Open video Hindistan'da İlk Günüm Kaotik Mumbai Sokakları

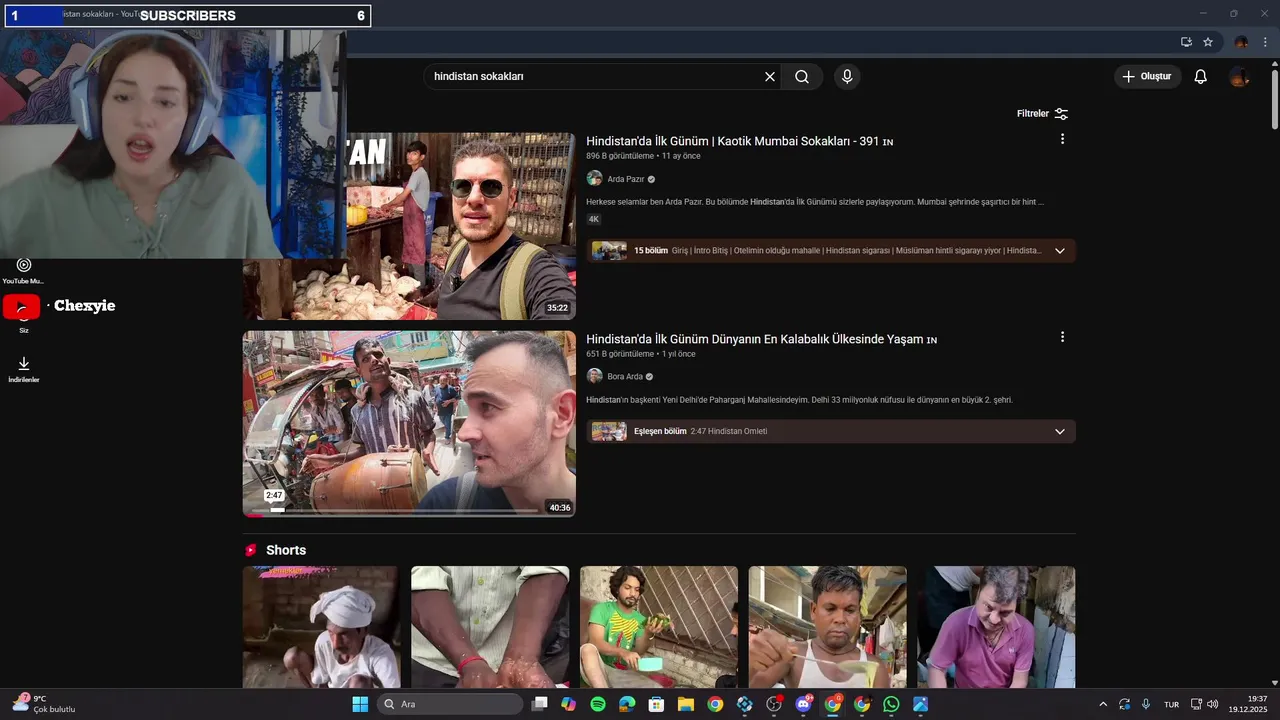[x=739, y=141]
